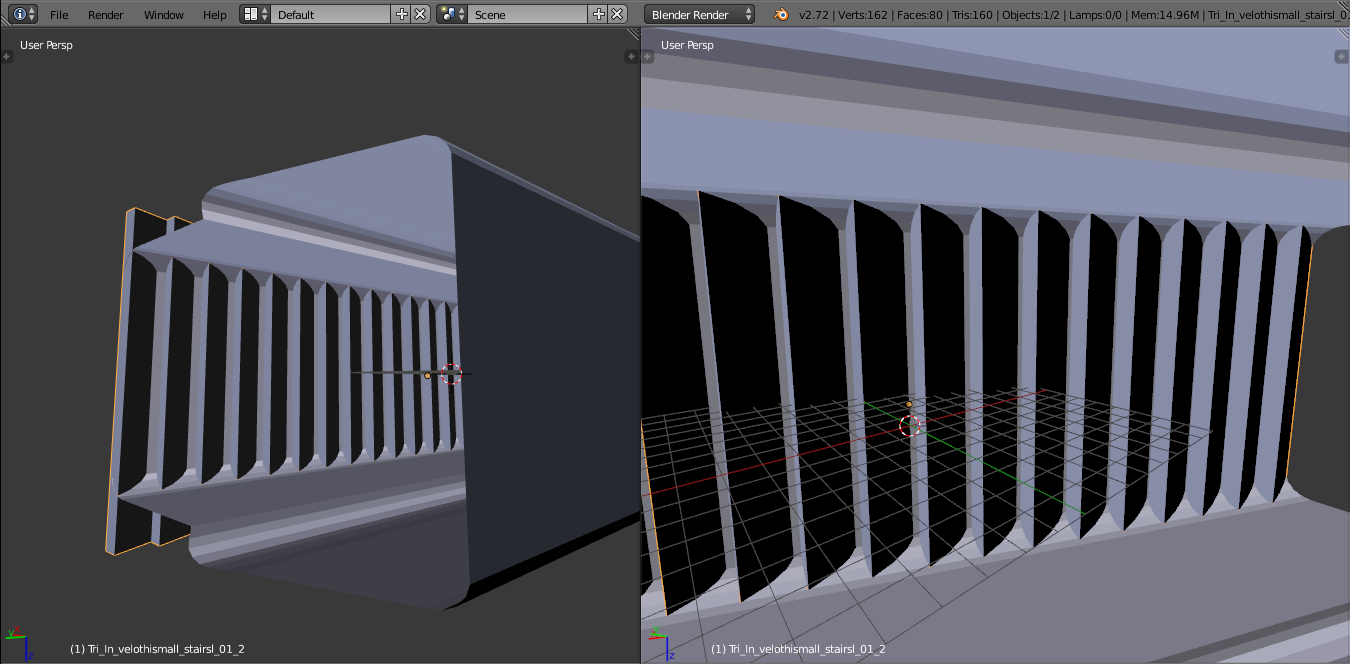This screenshot has width=1350, height=664.
Task: Open the File menu
Action: click(x=59, y=15)
